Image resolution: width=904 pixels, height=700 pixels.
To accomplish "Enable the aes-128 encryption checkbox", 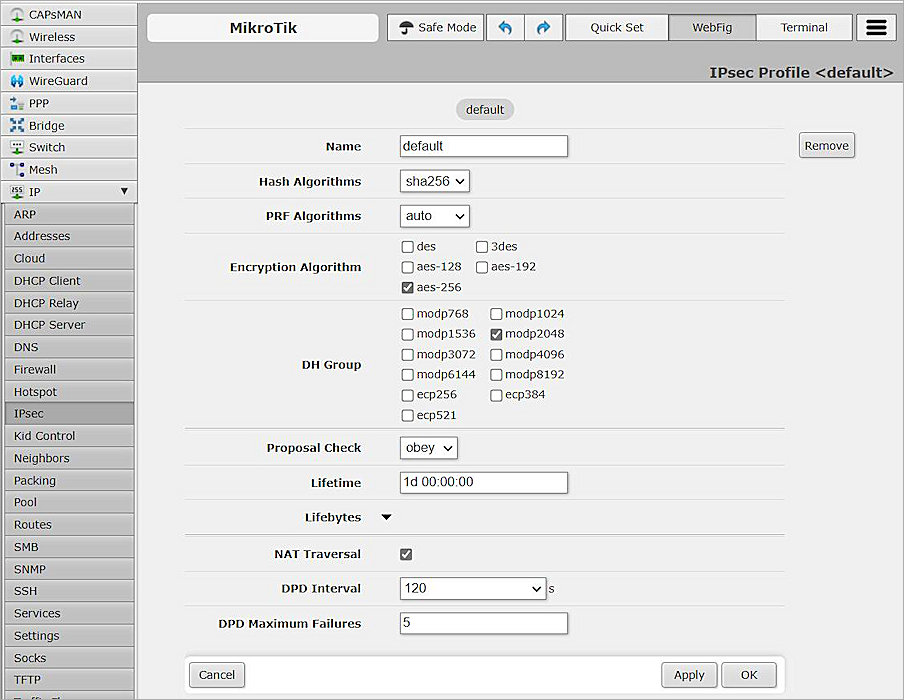I will 407,267.
